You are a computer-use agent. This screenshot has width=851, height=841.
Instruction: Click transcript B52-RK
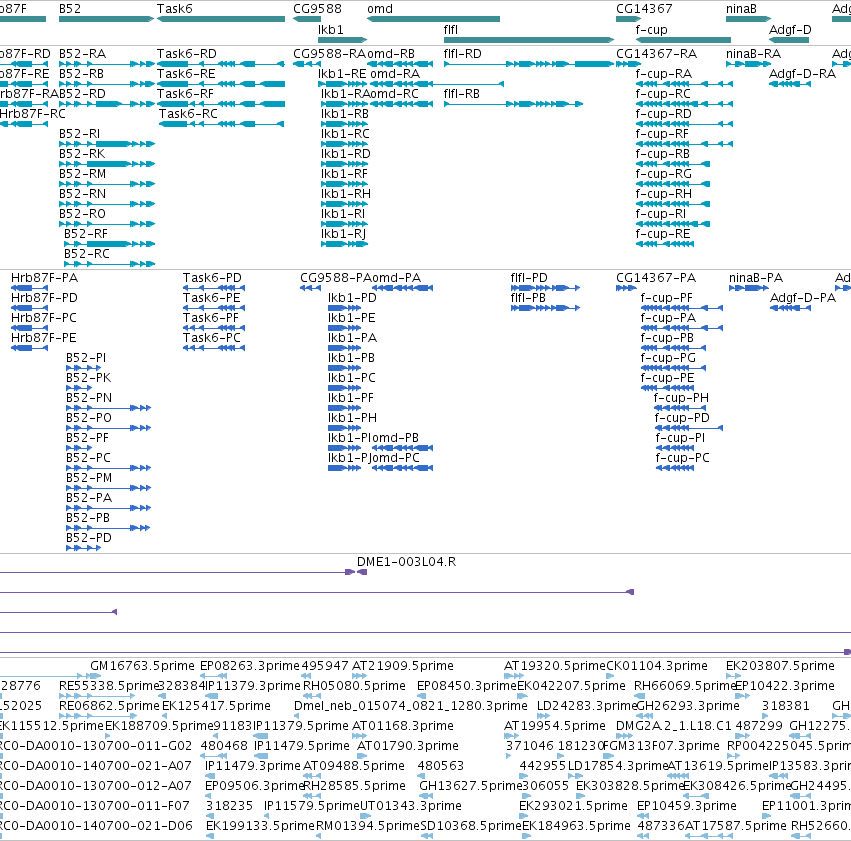[82, 154]
